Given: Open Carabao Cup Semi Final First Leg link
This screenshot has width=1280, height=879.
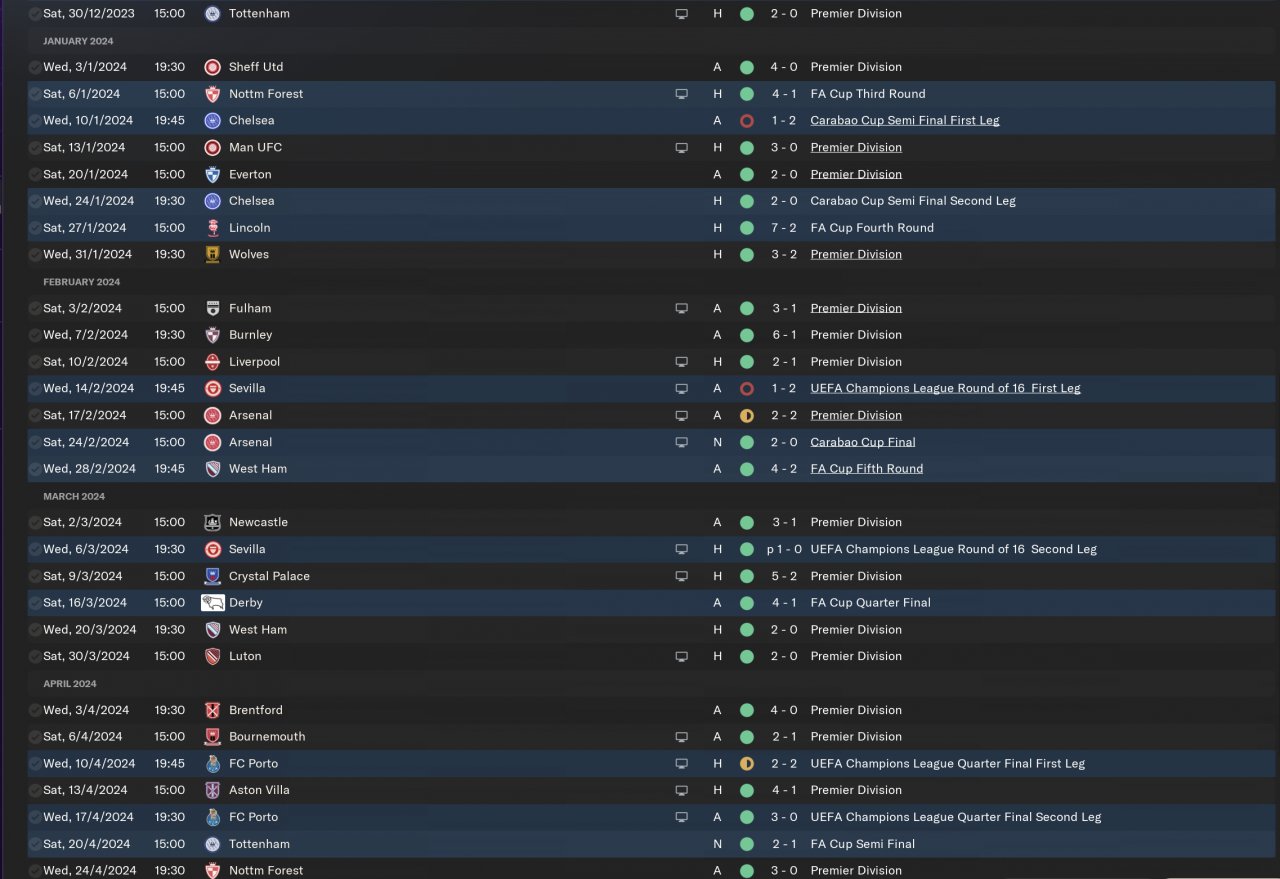Looking at the screenshot, I should pyautogui.click(x=904, y=121).
